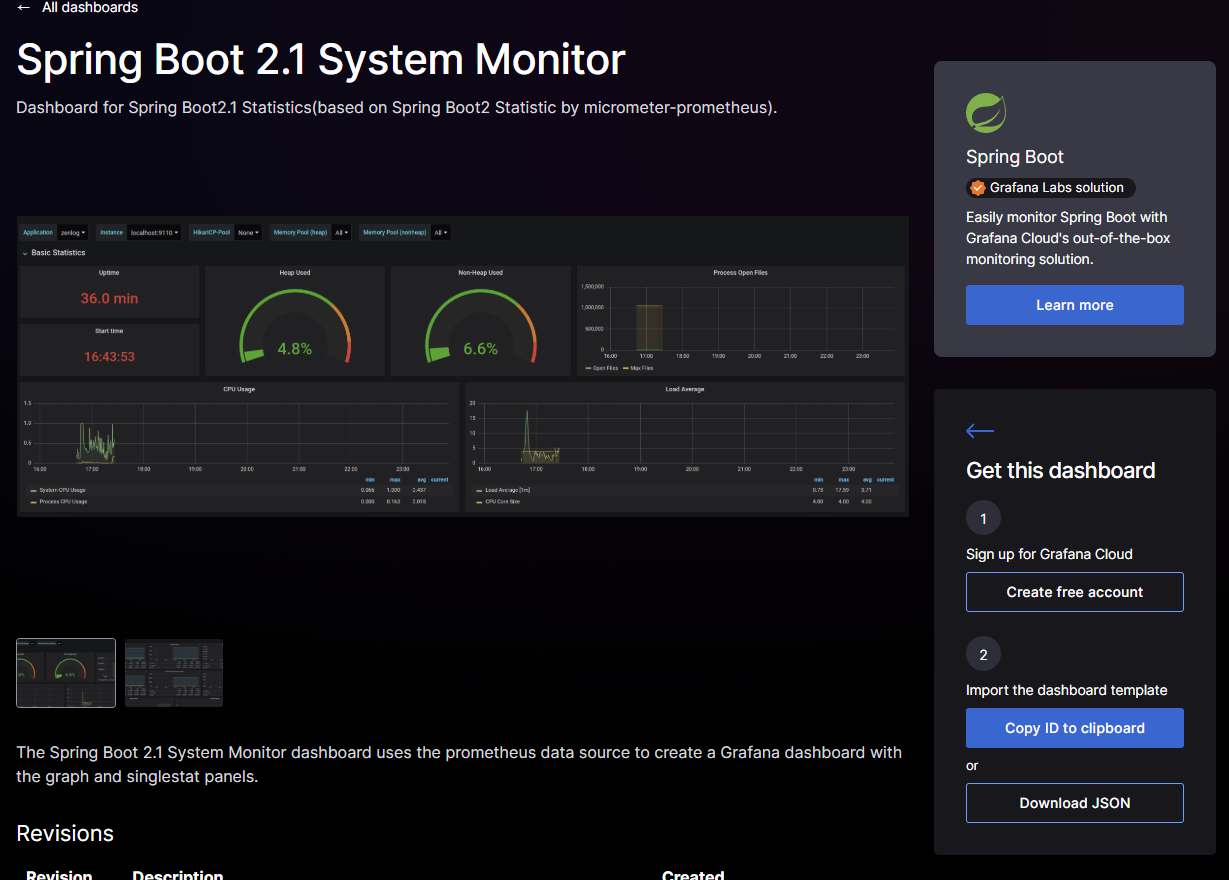Click the dashboard description subtitle text
Screen dimensions: 1229x880
(x=397, y=107)
